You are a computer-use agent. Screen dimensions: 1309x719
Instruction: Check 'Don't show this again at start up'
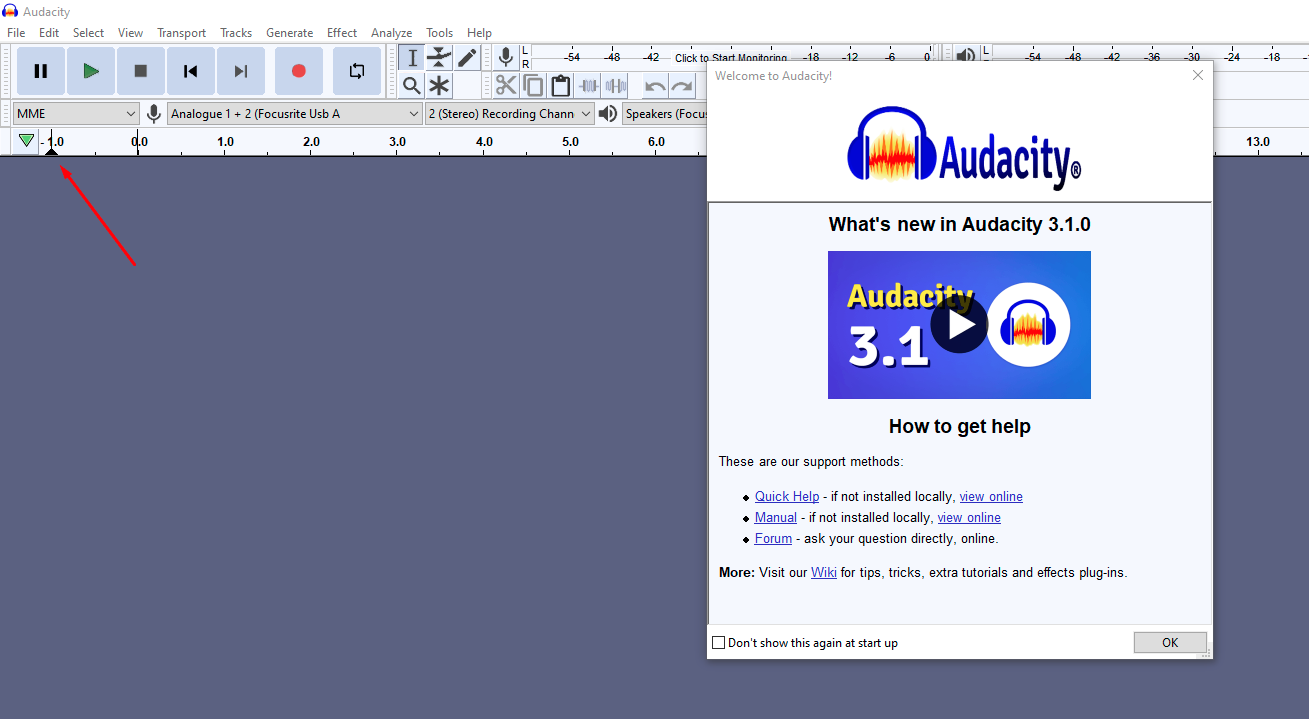pos(718,643)
